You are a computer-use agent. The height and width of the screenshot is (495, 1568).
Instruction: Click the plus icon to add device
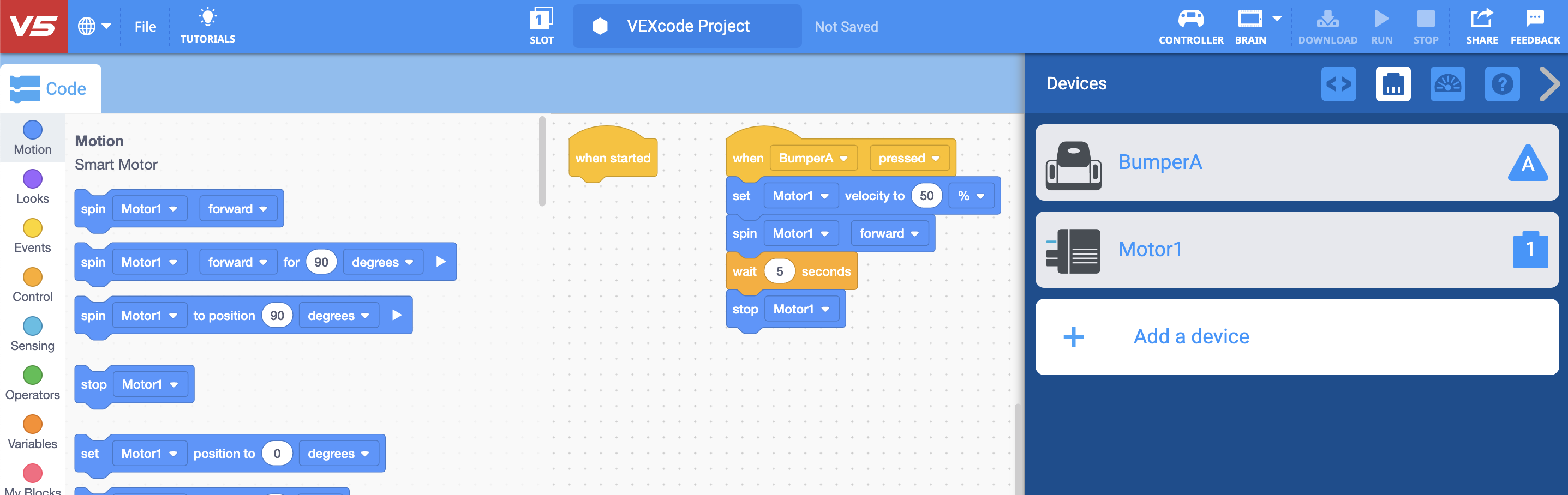[x=1073, y=337]
